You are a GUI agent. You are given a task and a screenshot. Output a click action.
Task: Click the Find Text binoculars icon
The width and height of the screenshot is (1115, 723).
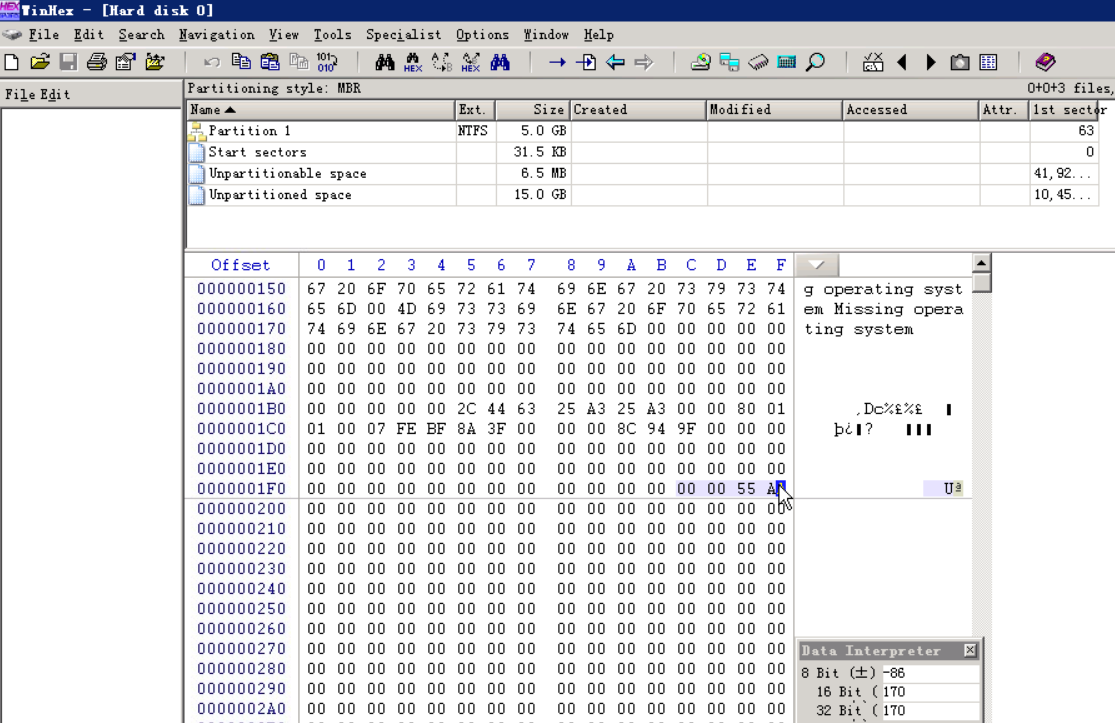385,63
